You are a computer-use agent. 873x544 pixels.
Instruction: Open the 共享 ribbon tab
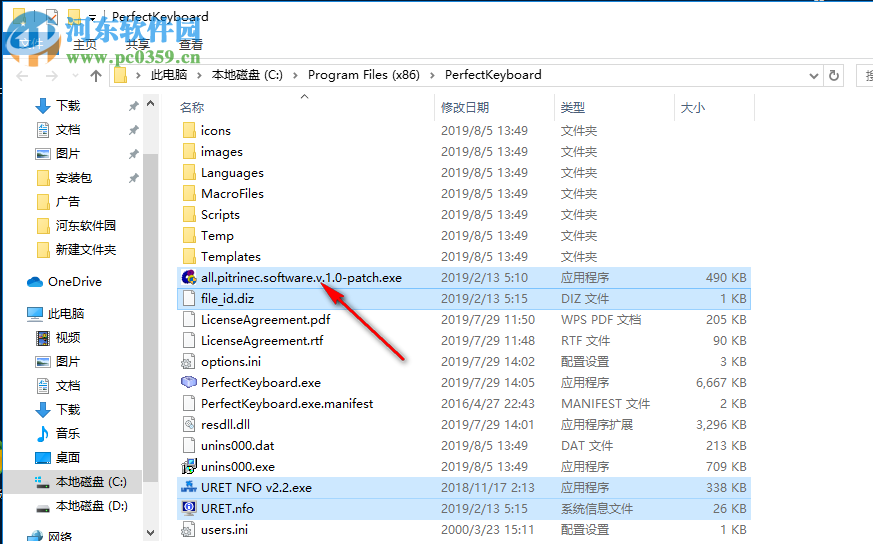138,45
